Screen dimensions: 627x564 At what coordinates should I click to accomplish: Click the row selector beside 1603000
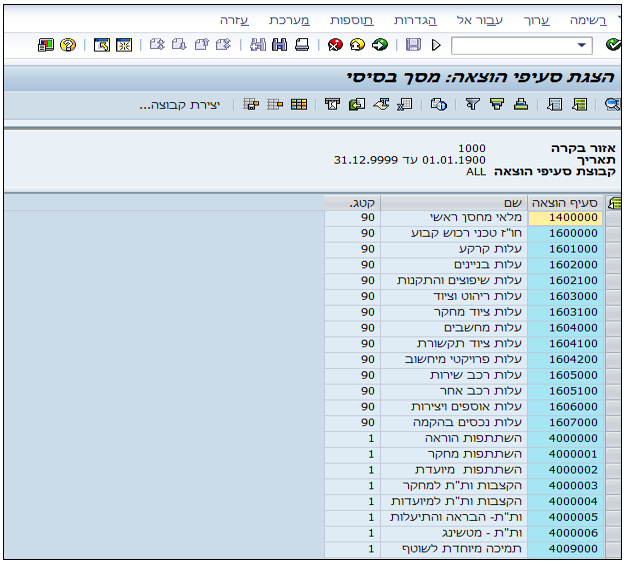[613, 296]
